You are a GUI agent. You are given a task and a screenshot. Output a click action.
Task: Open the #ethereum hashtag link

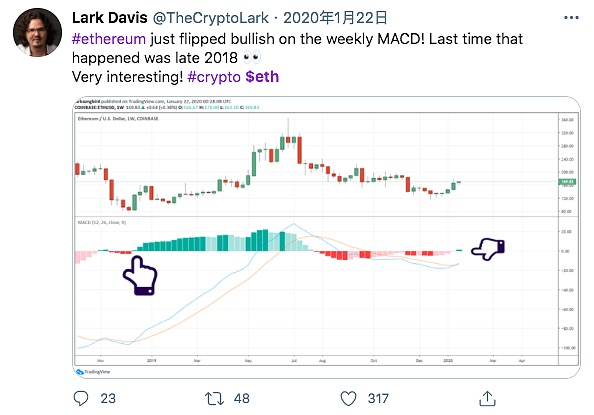[x=109, y=39]
